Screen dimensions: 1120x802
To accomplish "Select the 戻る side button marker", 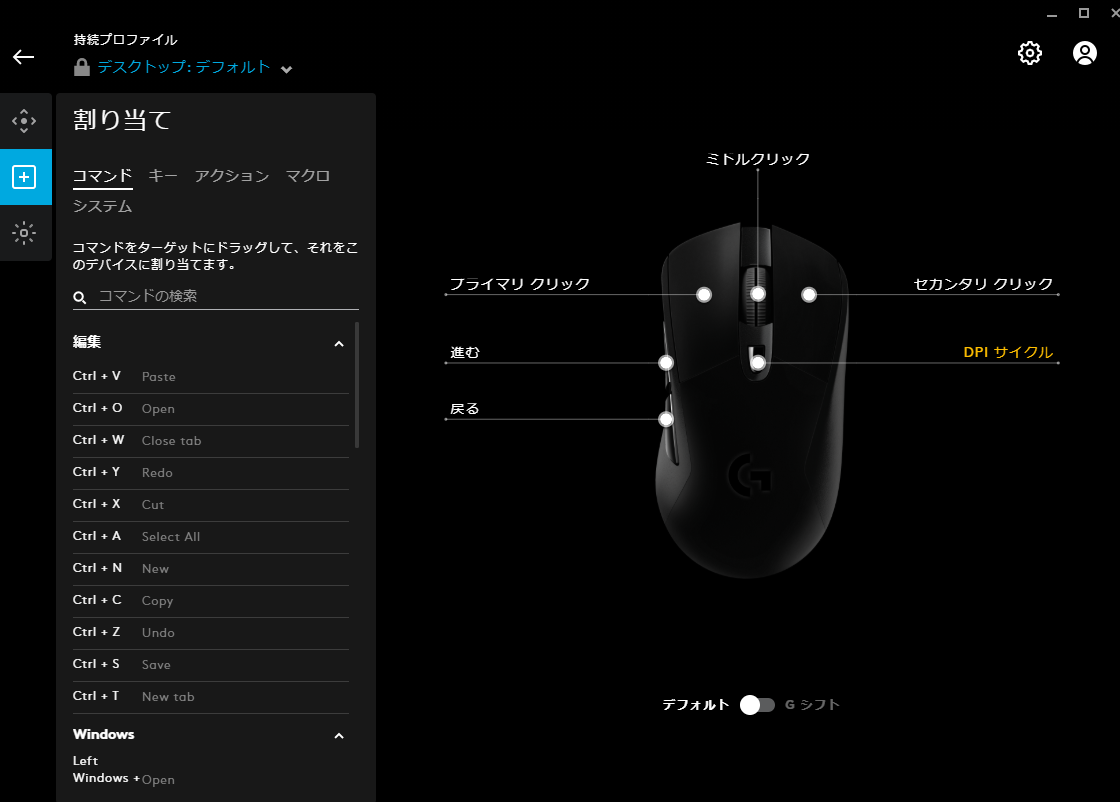I will point(666,419).
